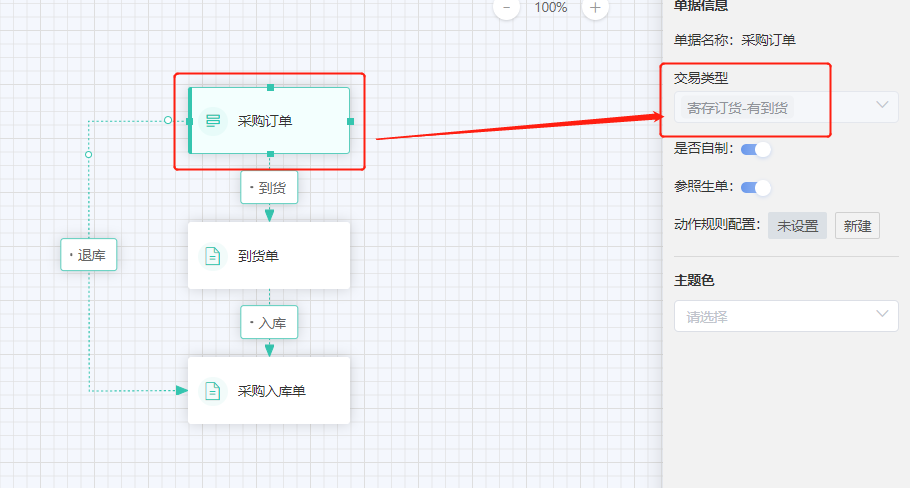Select the 退库 edge label
This screenshot has height=488, width=910.
point(89,255)
